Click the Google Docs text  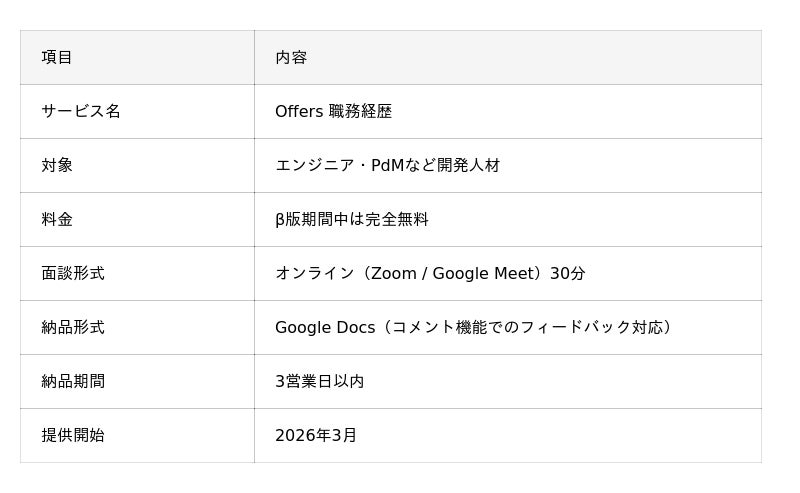[325, 328]
